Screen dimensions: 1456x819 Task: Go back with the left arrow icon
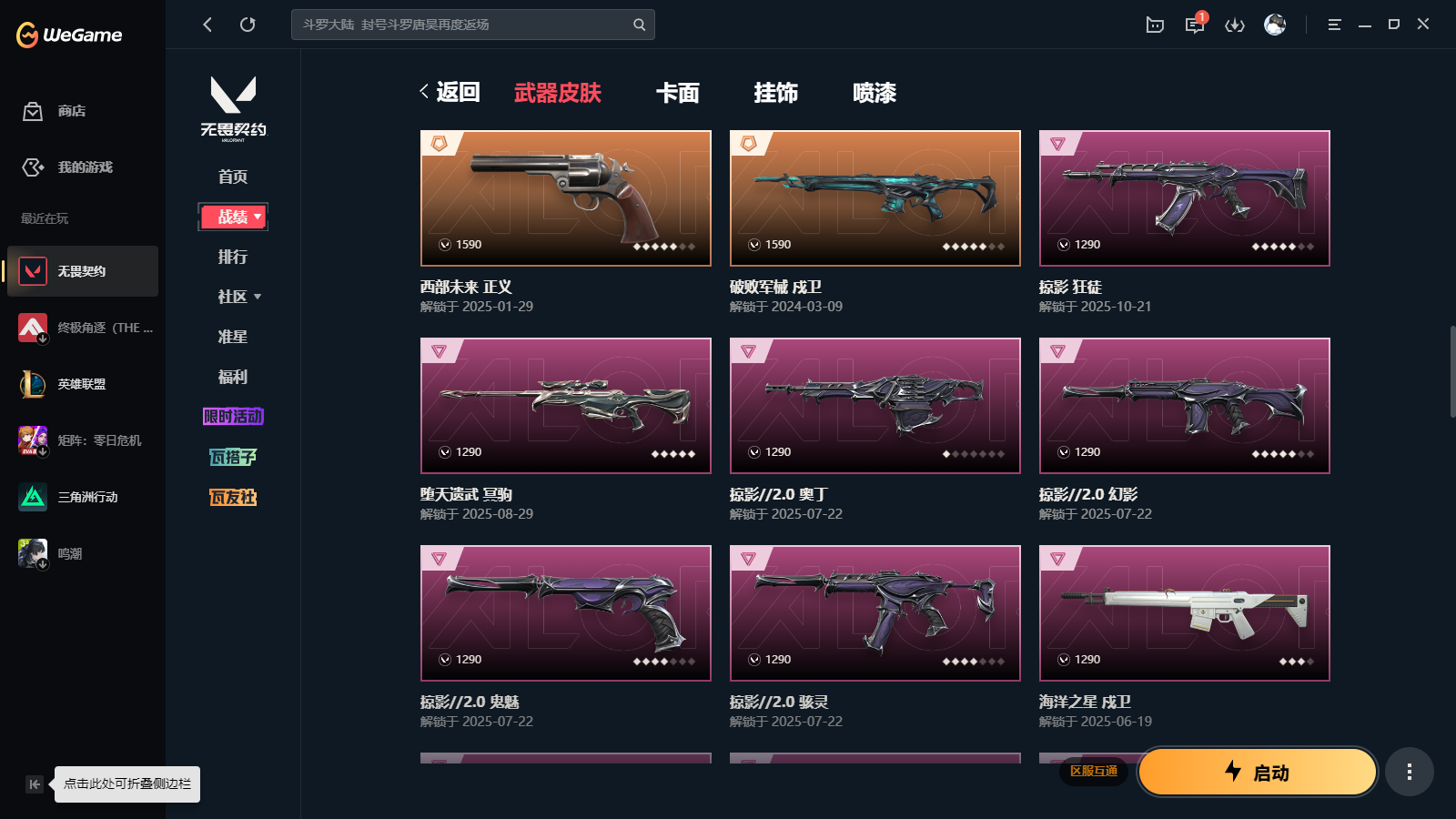[x=207, y=25]
